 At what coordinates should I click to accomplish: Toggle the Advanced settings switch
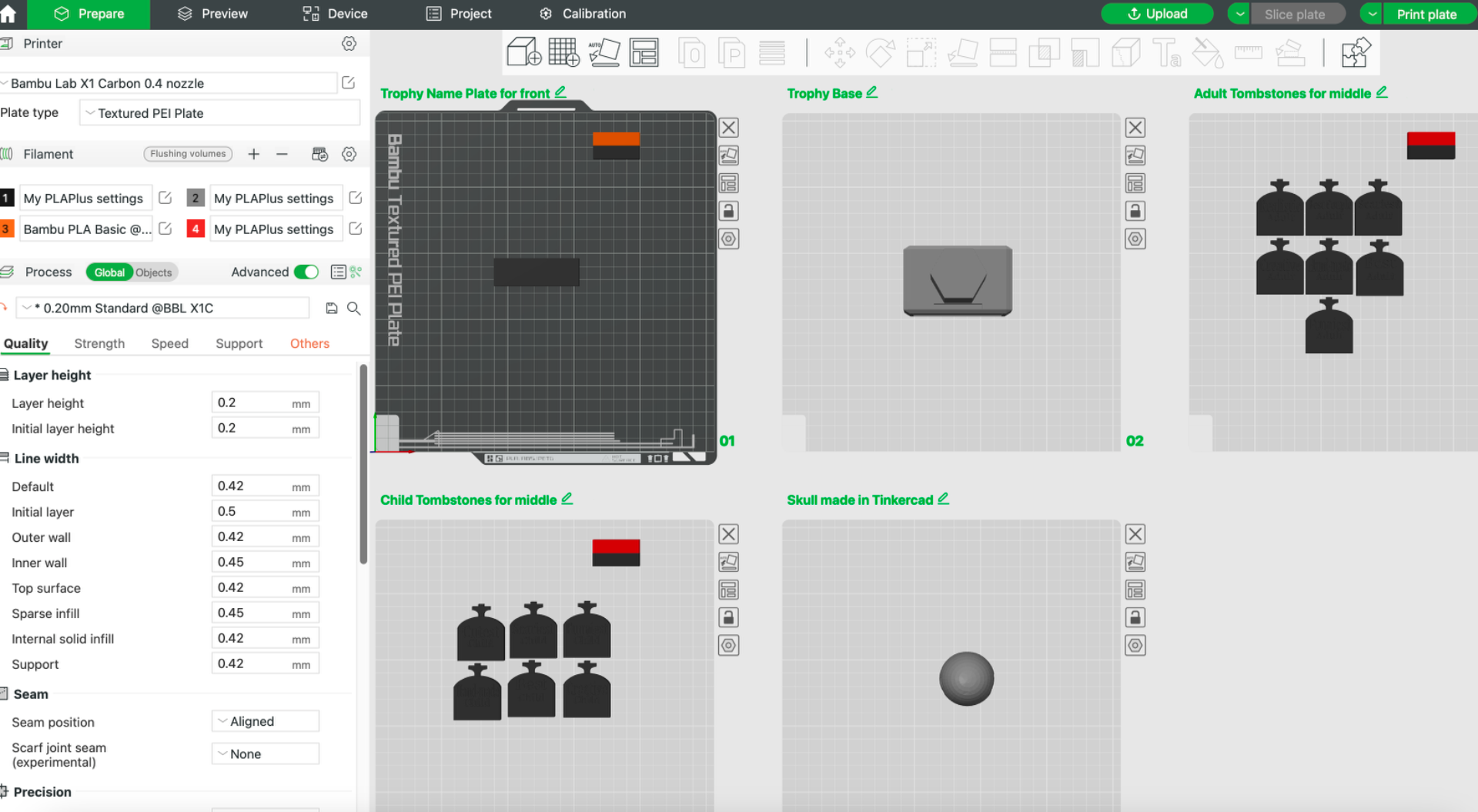(x=306, y=272)
